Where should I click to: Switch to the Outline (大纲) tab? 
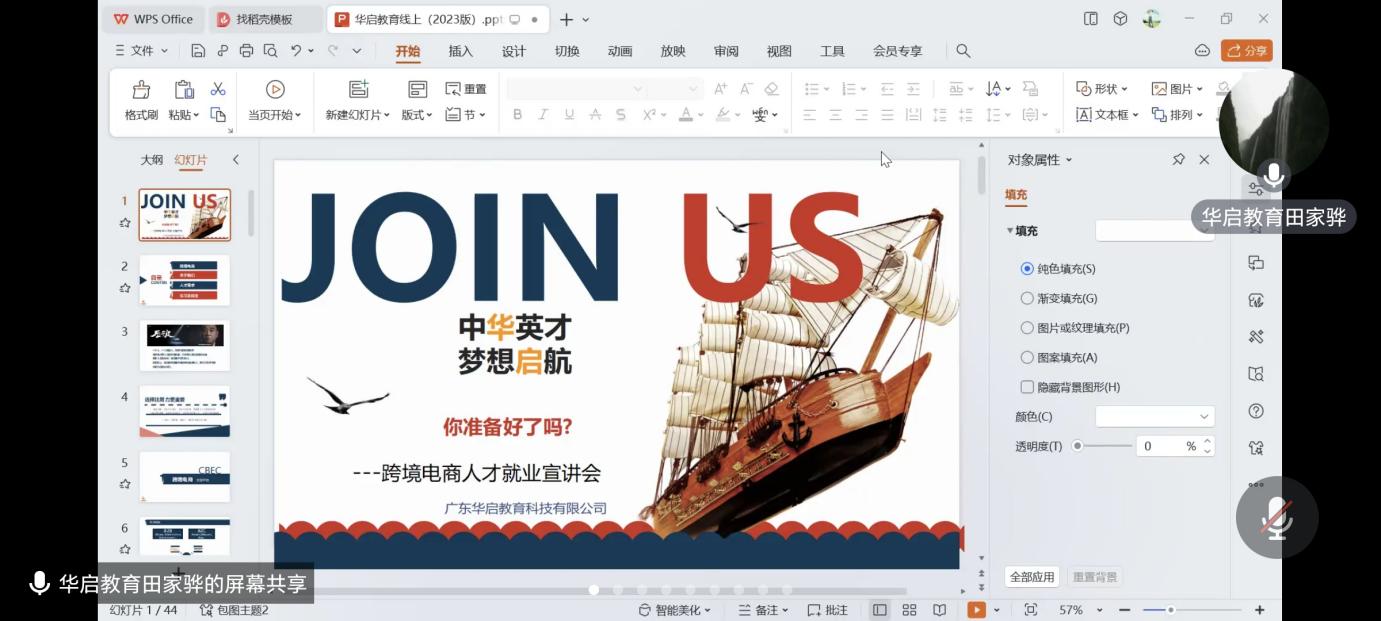pyautogui.click(x=151, y=160)
